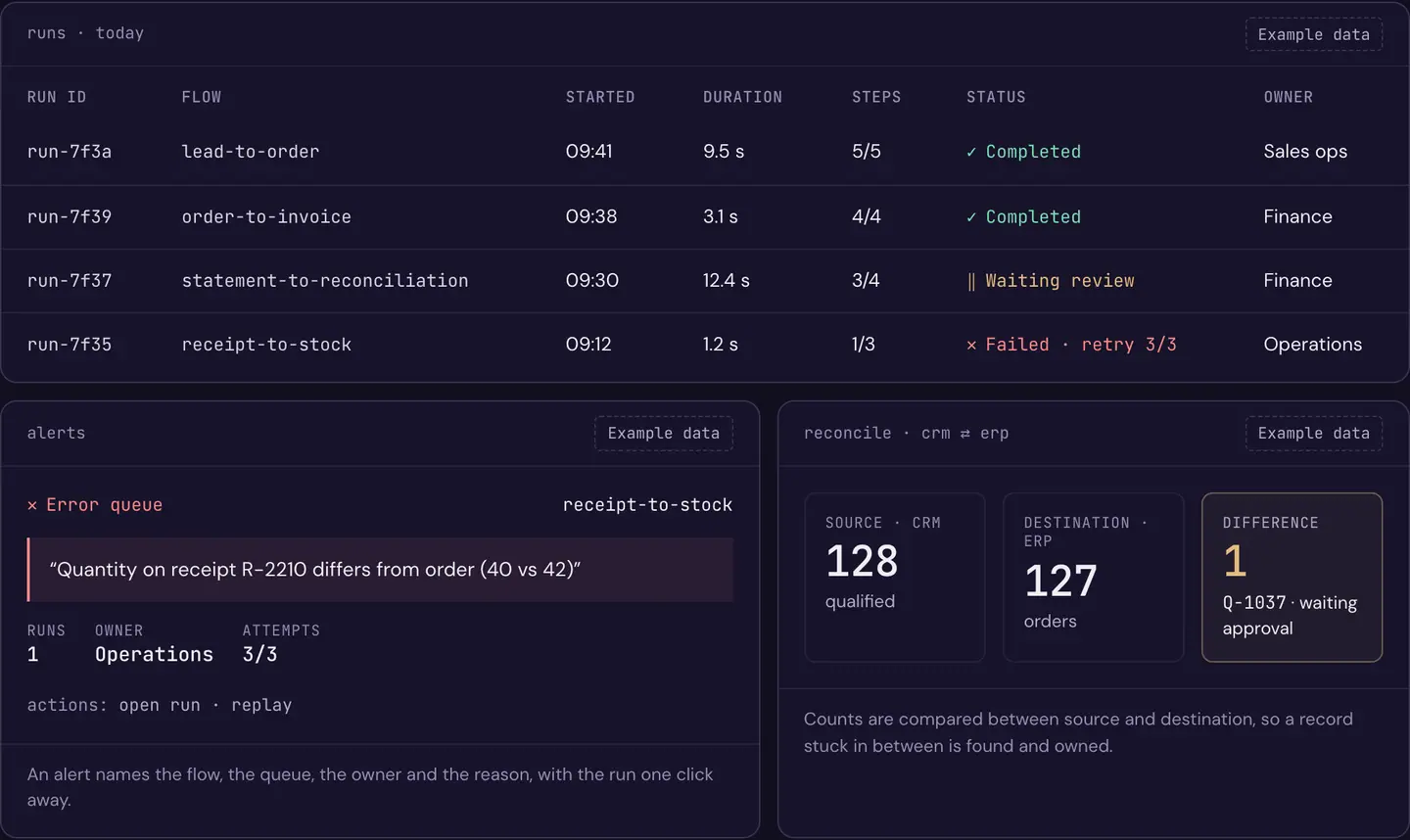This screenshot has width=1410, height=840.
Task: Click steps value 3/4
Action: click(x=866, y=281)
